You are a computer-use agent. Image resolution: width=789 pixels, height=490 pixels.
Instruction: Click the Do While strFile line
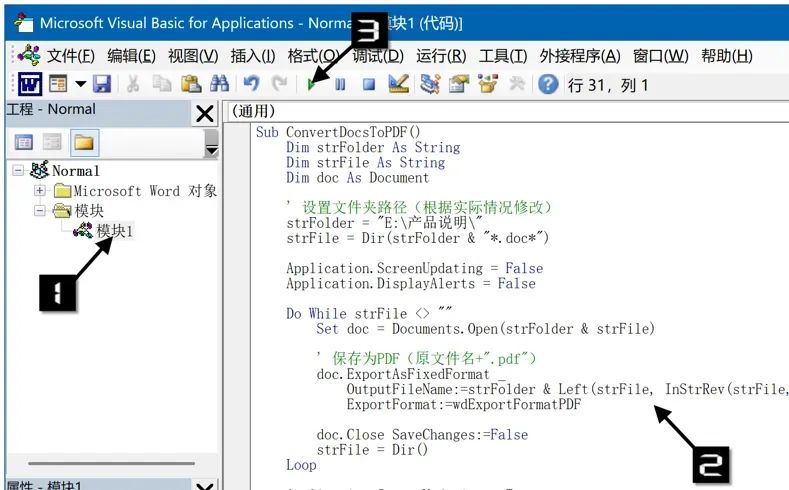369,313
